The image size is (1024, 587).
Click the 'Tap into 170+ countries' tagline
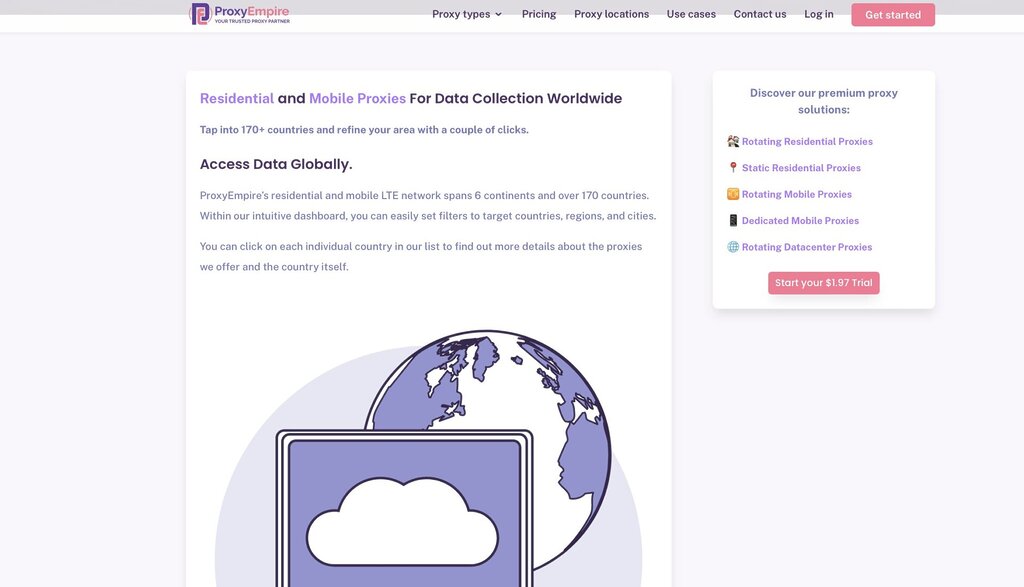point(364,129)
